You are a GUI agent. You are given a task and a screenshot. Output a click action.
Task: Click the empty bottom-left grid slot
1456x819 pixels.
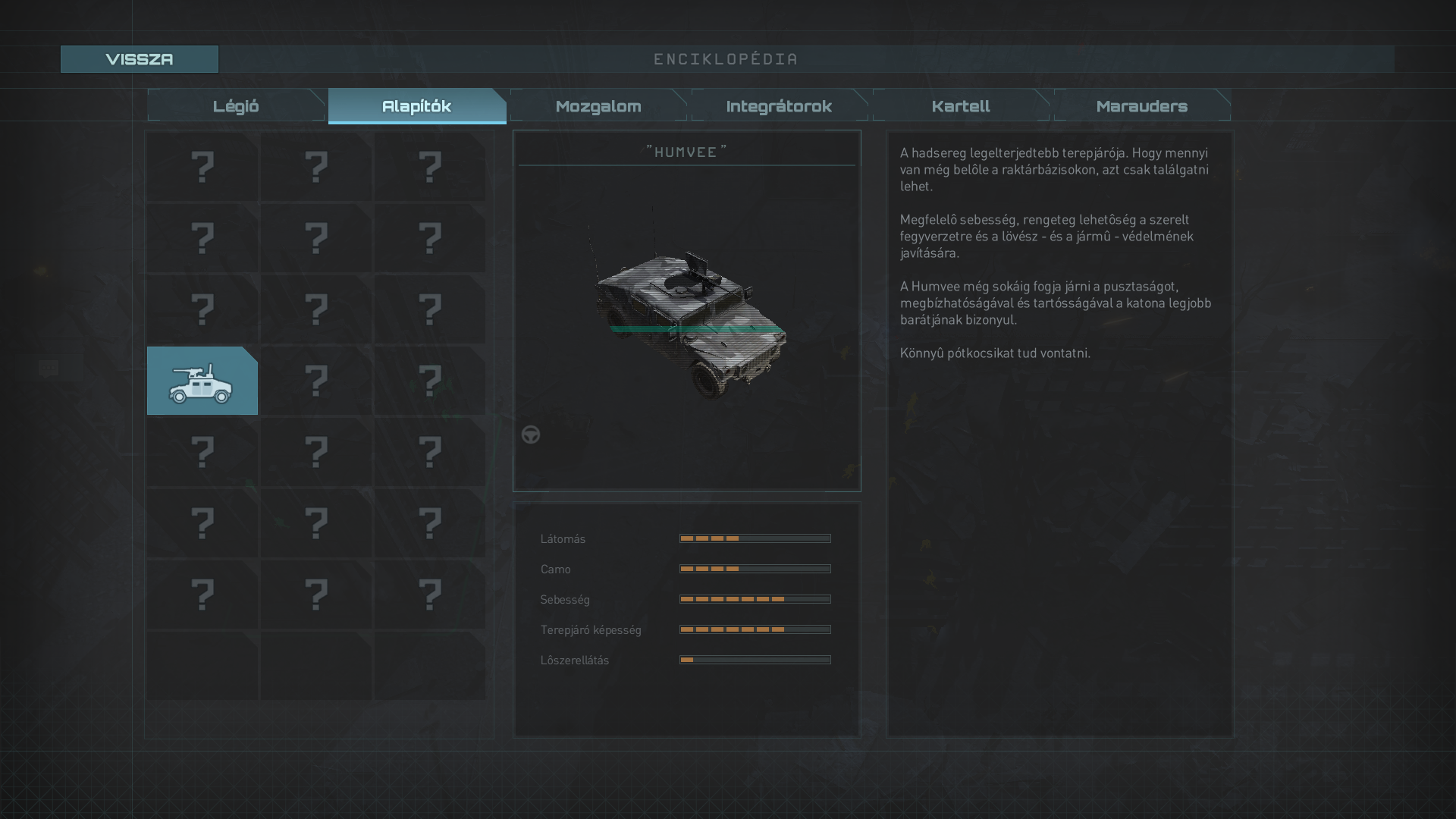pyautogui.click(x=202, y=666)
